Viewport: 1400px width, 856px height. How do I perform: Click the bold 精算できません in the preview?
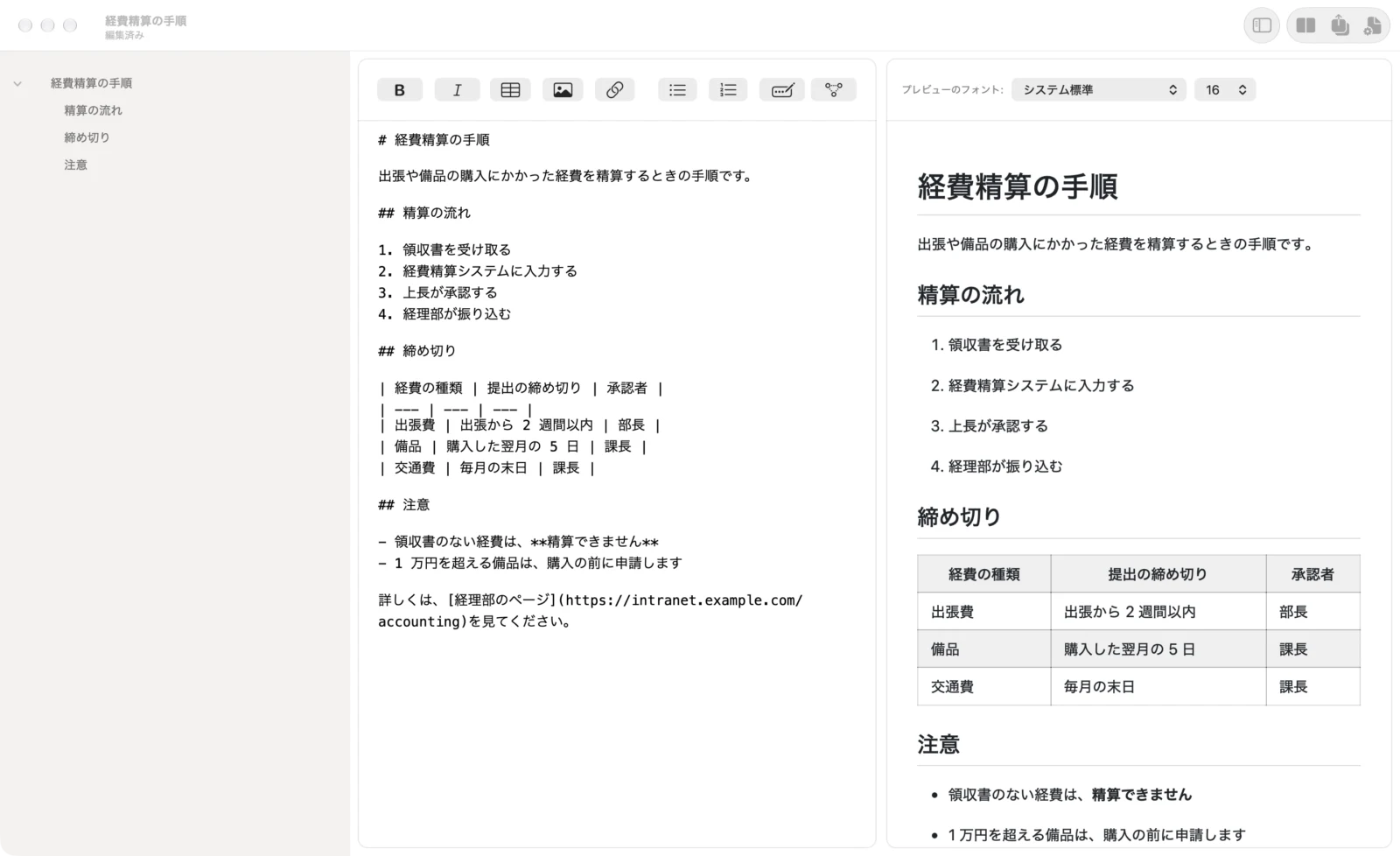pyautogui.click(x=1142, y=795)
